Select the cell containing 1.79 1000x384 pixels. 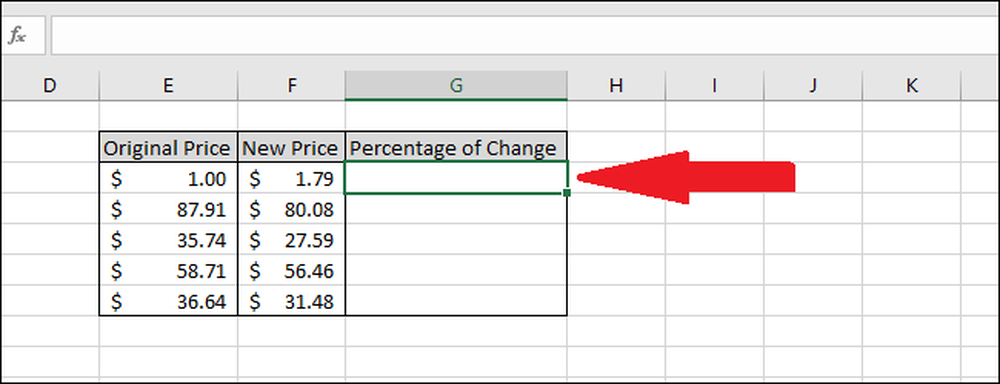click(x=291, y=178)
